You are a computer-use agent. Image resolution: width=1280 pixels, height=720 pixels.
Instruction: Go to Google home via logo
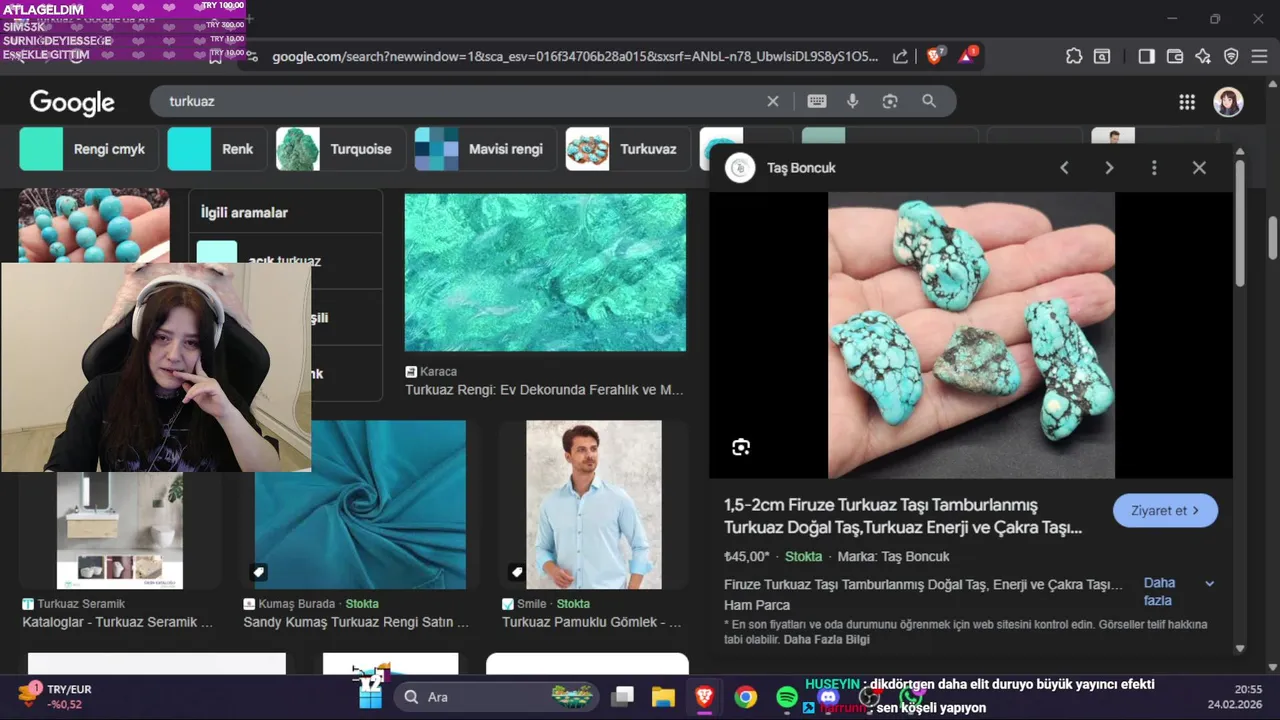coord(72,102)
